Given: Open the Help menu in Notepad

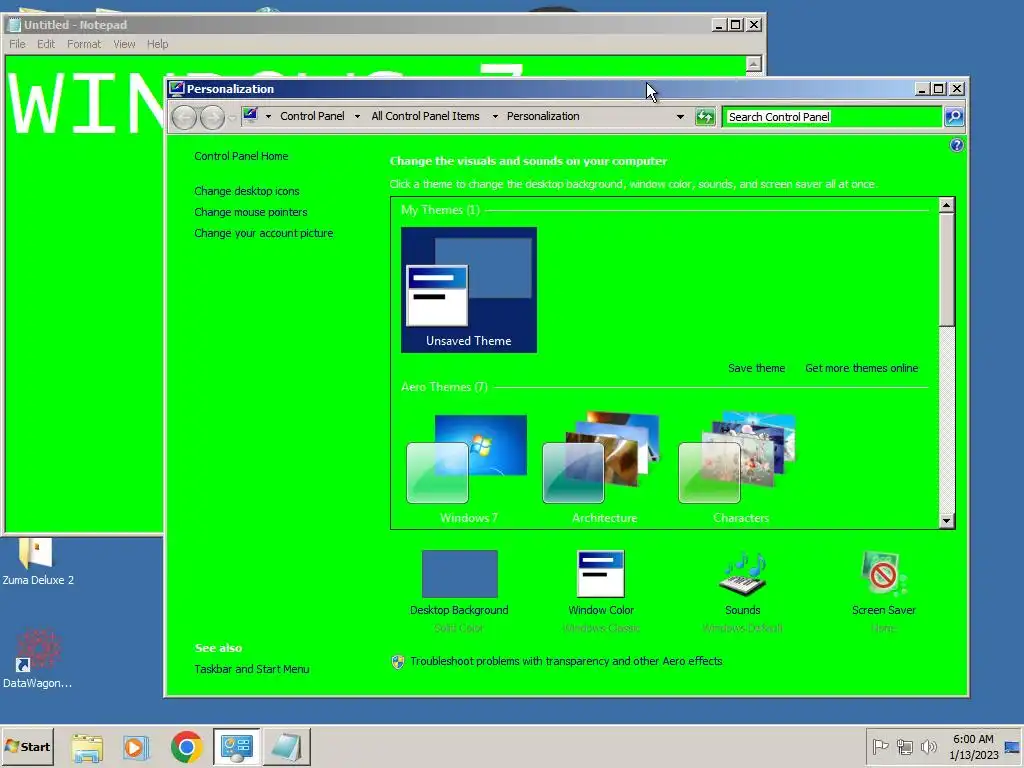Looking at the screenshot, I should 157,44.
